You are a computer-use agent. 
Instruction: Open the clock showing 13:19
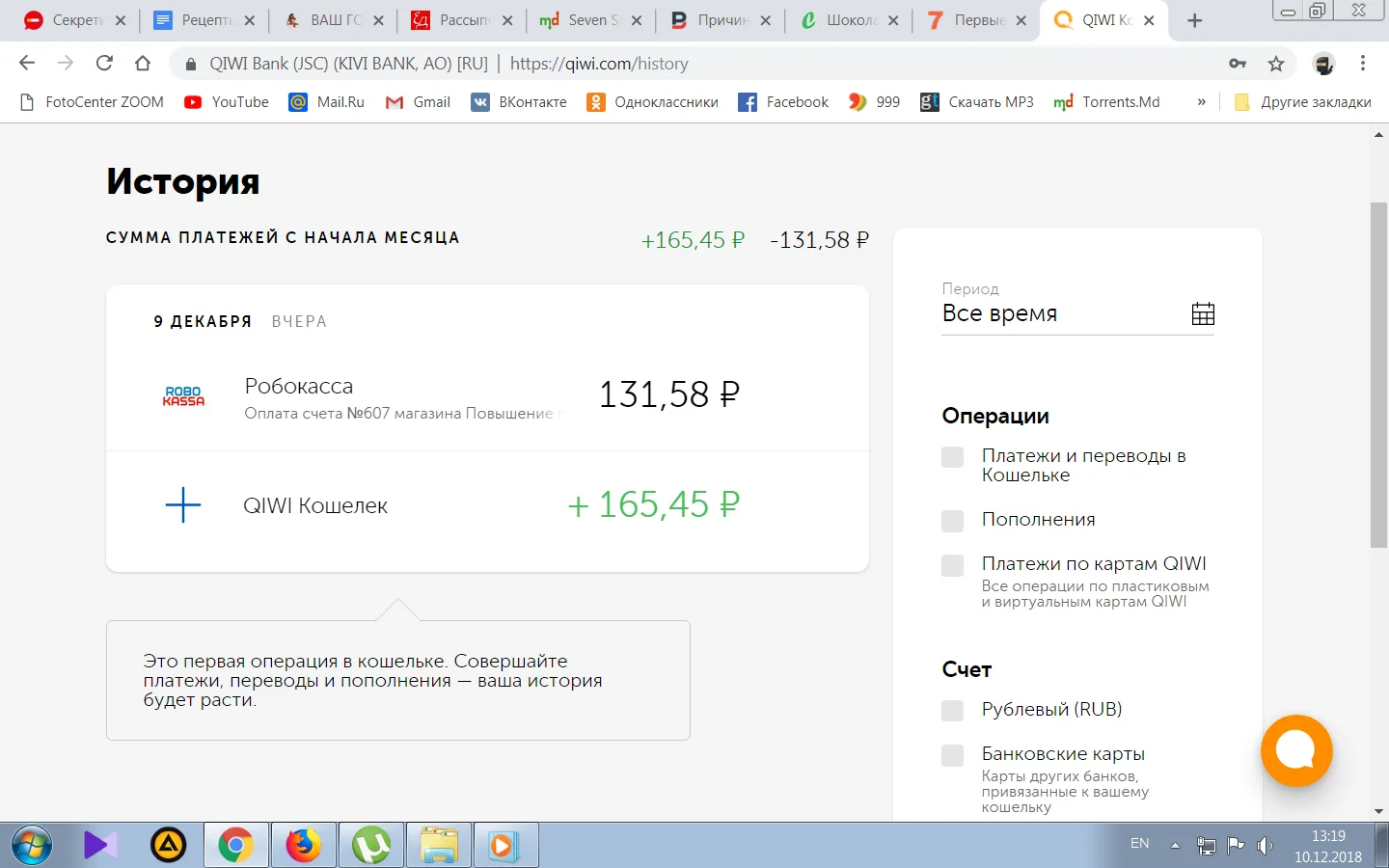[x=1328, y=846]
